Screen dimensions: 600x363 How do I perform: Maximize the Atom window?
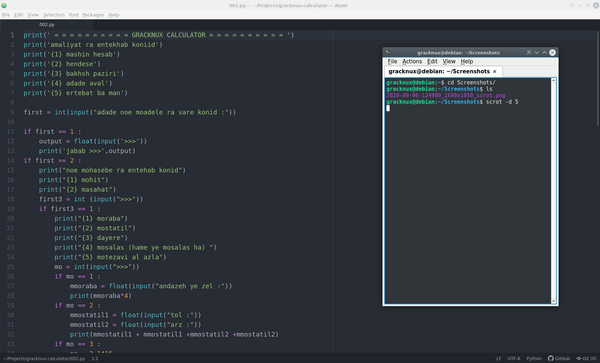pos(588,5)
